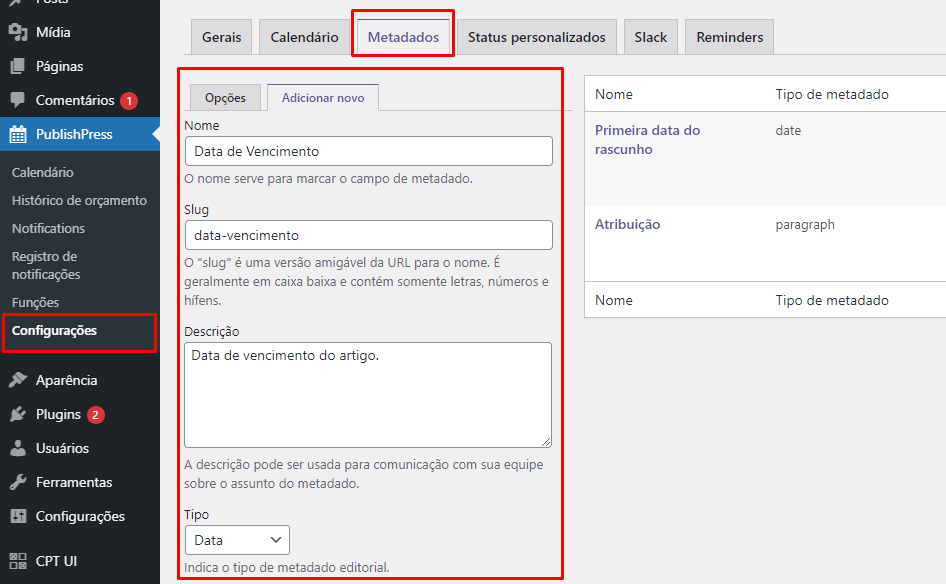Select the Reminders tab
The height and width of the screenshot is (584, 946).
tap(729, 36)
